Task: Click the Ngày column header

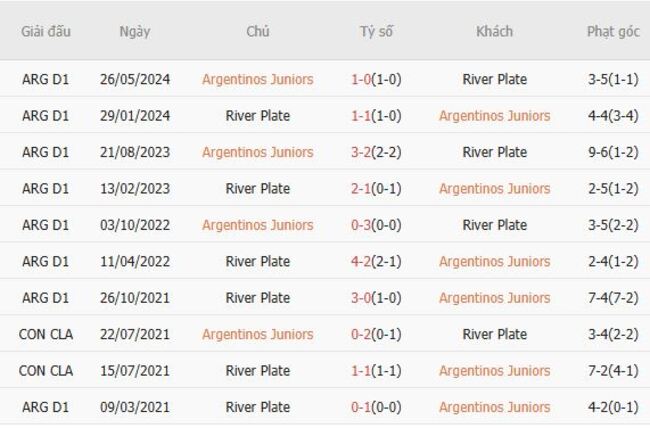Action: pos(134,31)
